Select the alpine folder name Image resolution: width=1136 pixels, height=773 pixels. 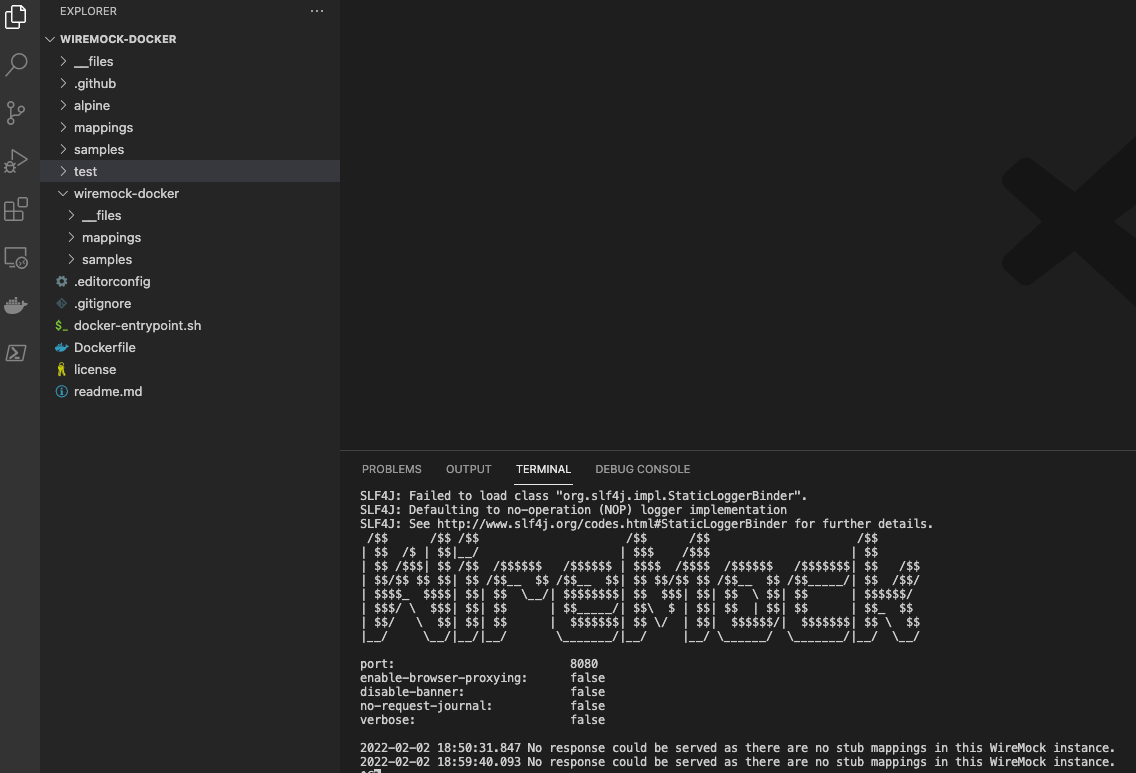coord(92,105)
